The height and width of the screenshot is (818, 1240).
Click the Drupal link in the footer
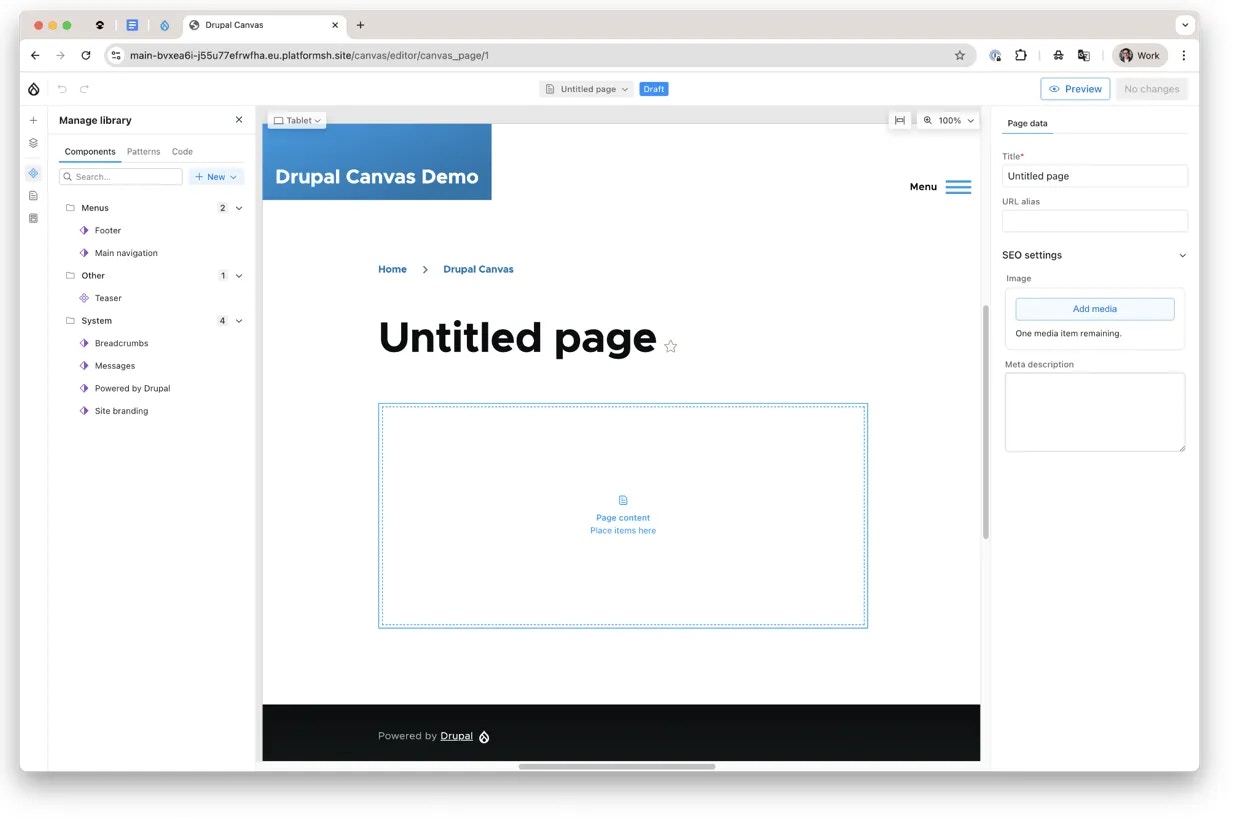[x=456, y=736]
